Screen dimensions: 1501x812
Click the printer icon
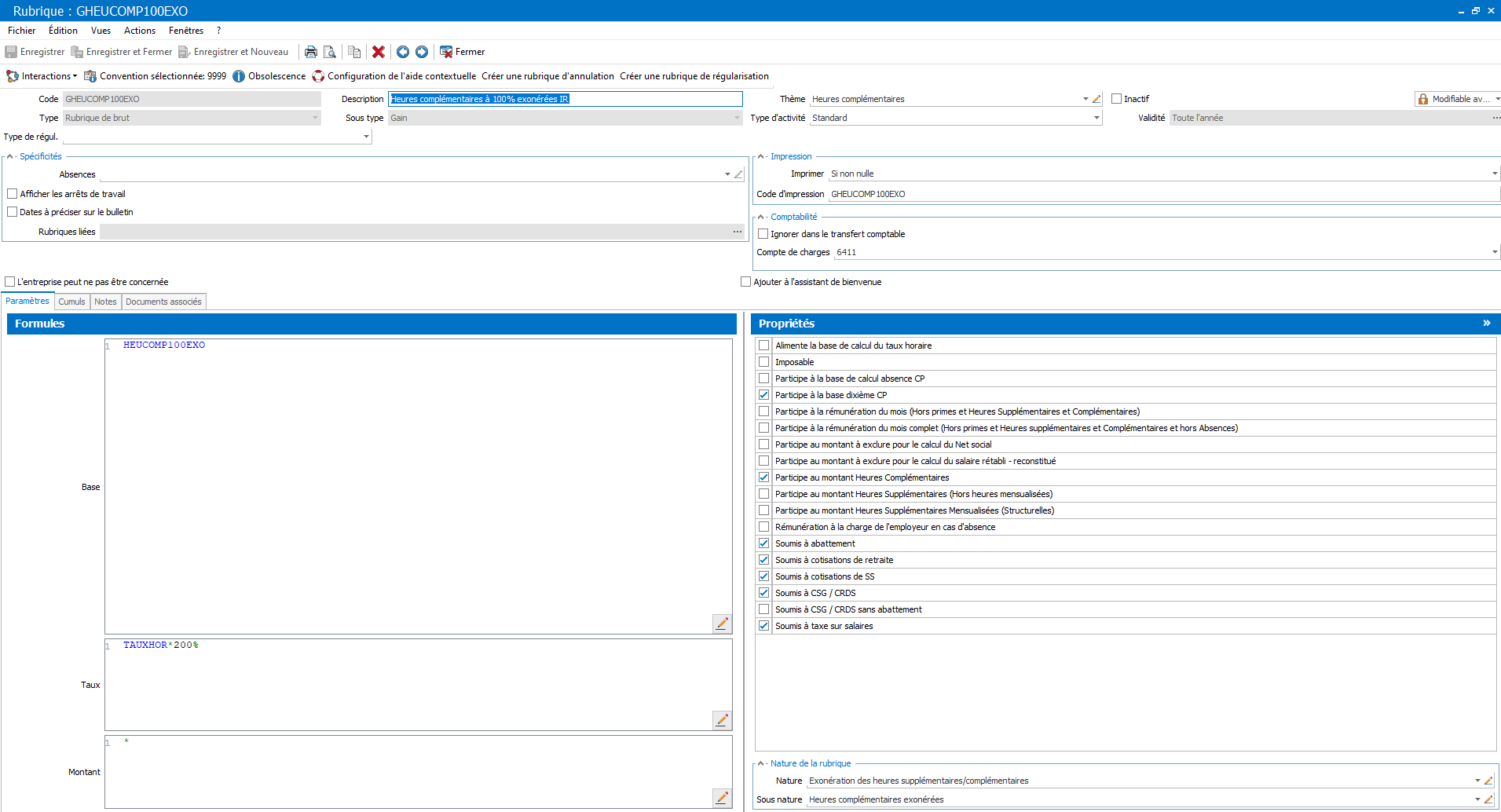(311, 52)
